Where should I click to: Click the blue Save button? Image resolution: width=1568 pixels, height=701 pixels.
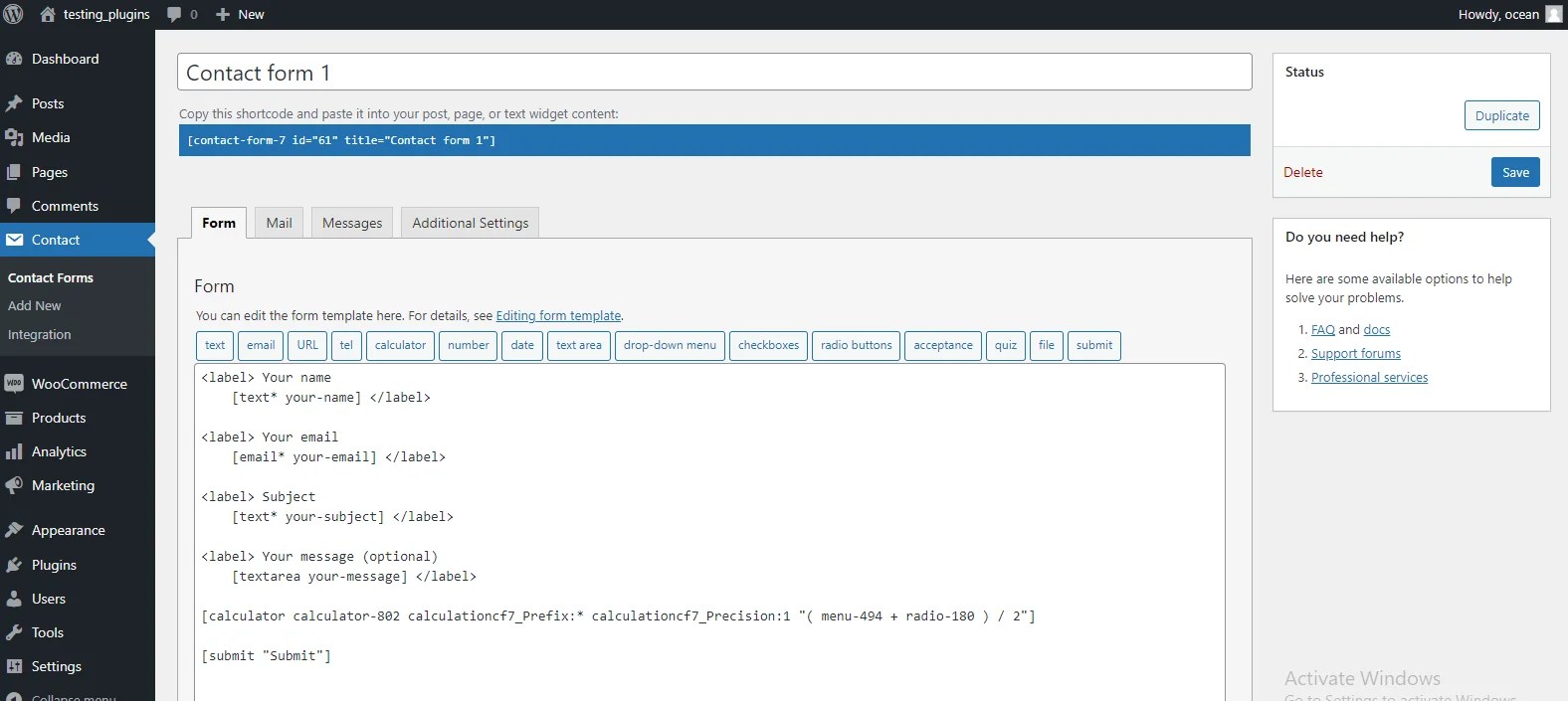(x=1515, y=172)
